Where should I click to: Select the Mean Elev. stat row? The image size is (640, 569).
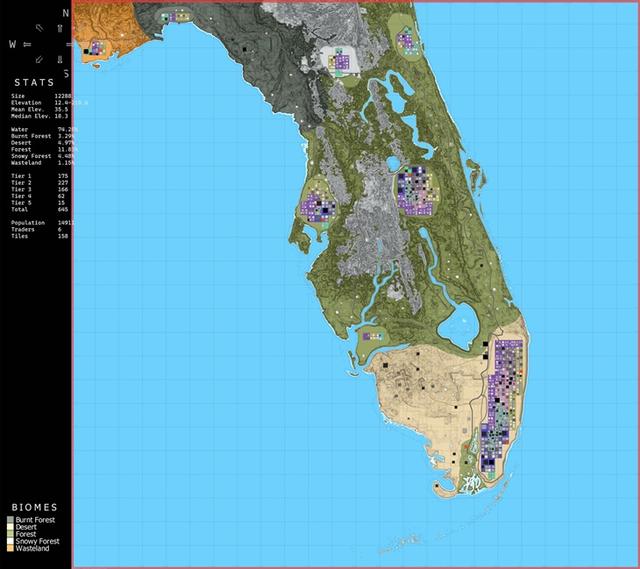[x=40, y=109]
